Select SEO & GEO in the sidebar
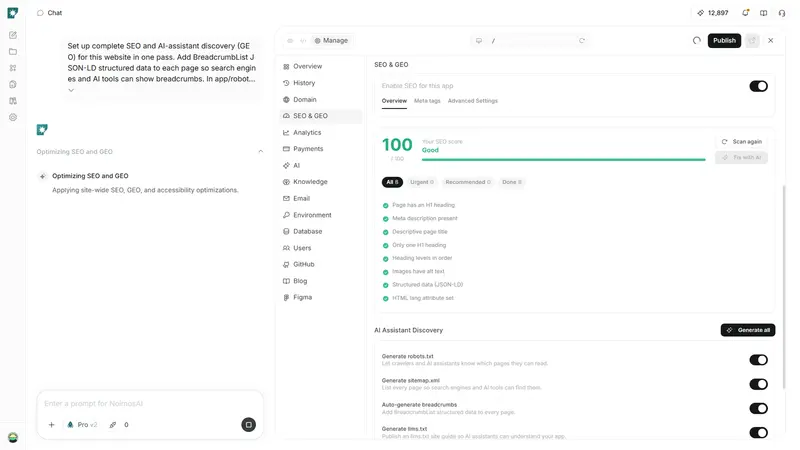800x450 pixels. pos(320,116)
